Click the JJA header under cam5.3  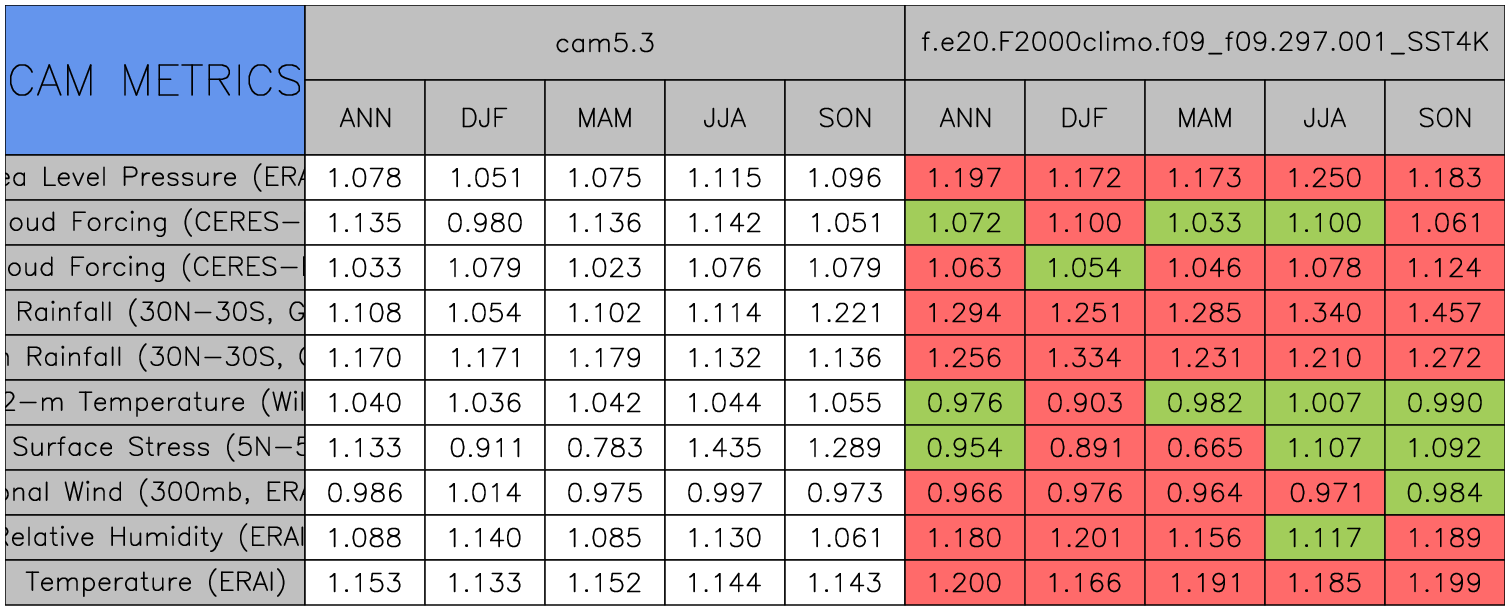(724, 118)
